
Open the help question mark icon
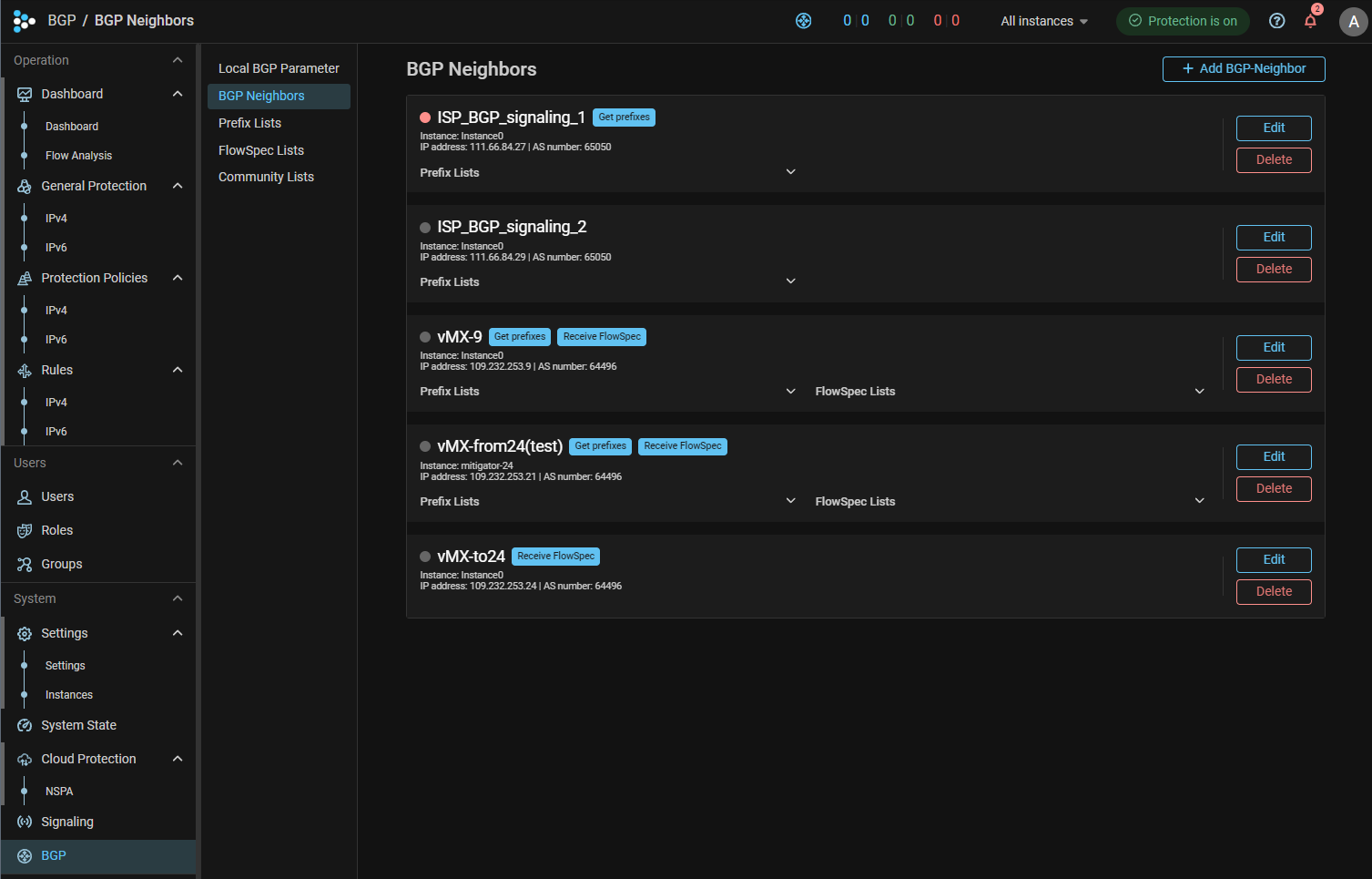coord(1276,21)
